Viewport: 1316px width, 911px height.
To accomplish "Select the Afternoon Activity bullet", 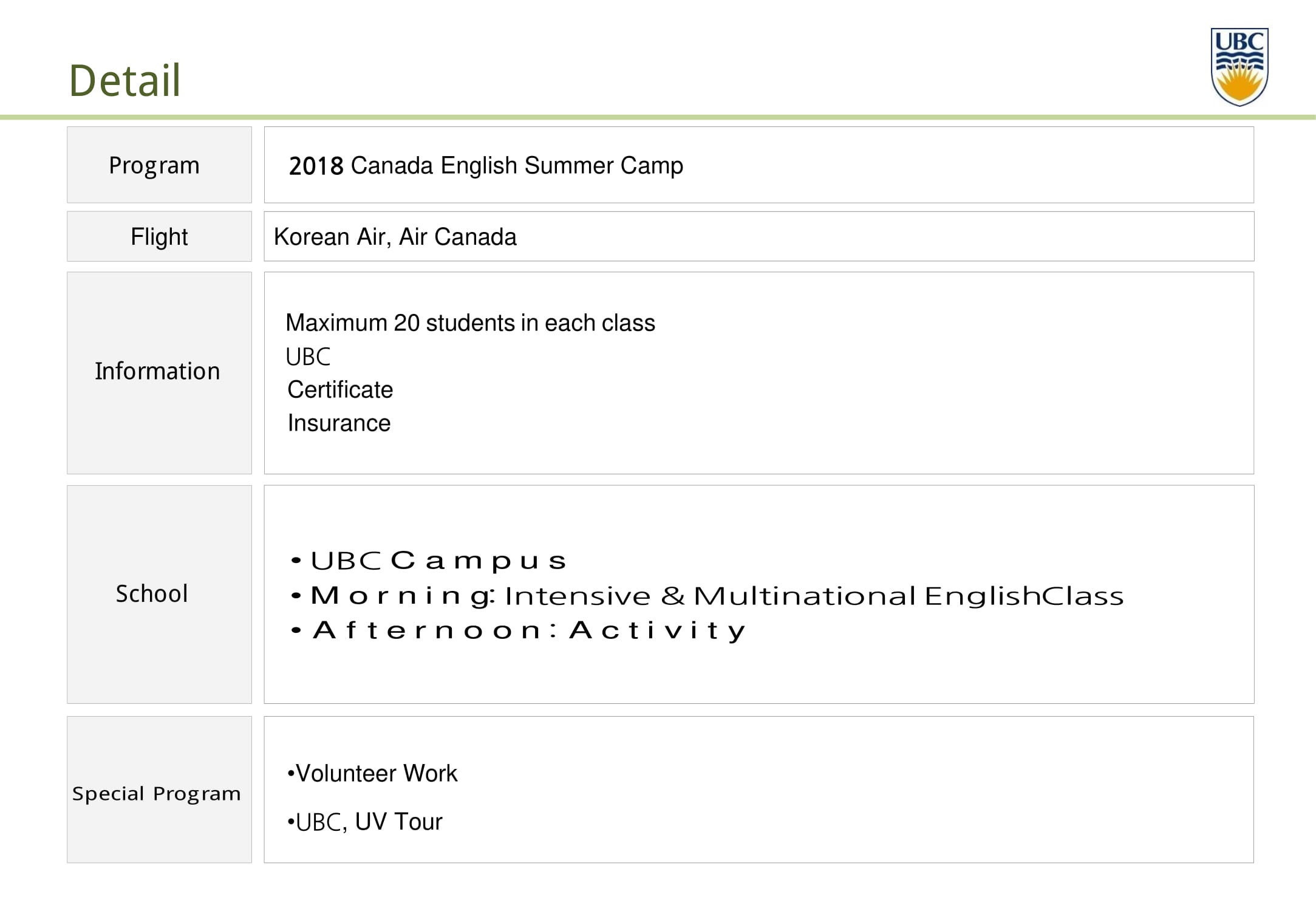I will [x=518, y=630].
